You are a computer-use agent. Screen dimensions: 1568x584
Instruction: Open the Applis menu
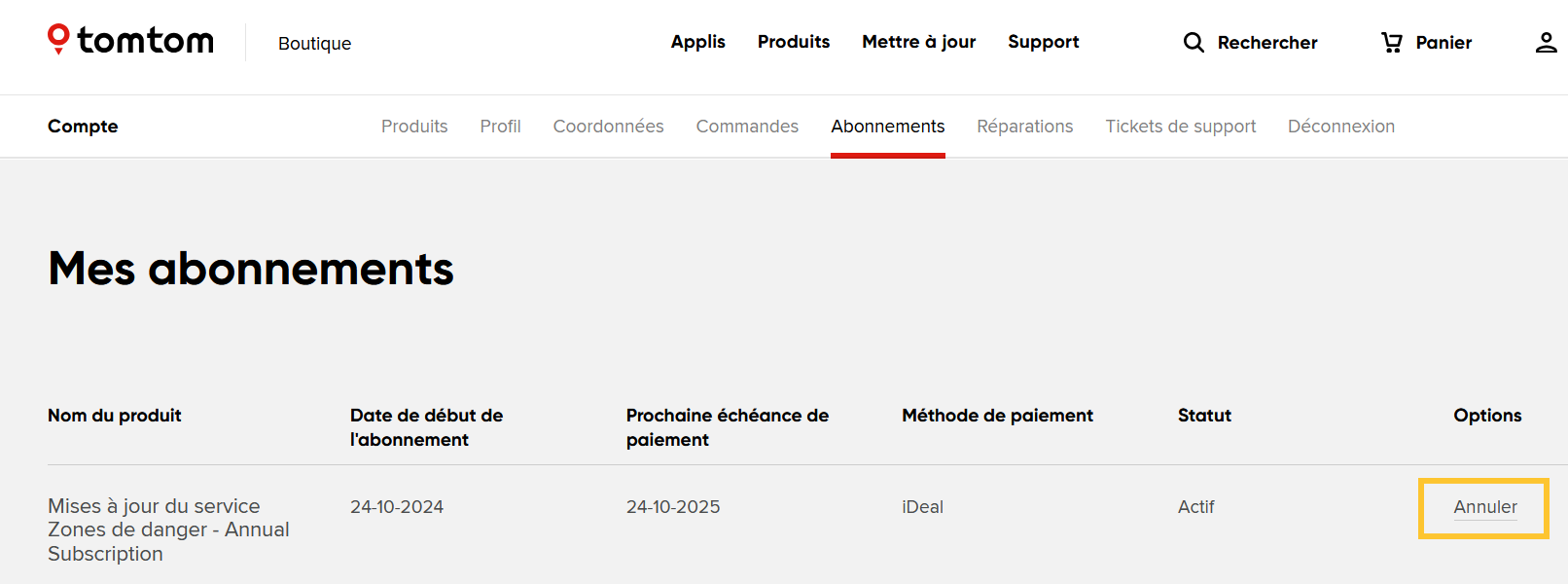[697, 42]
